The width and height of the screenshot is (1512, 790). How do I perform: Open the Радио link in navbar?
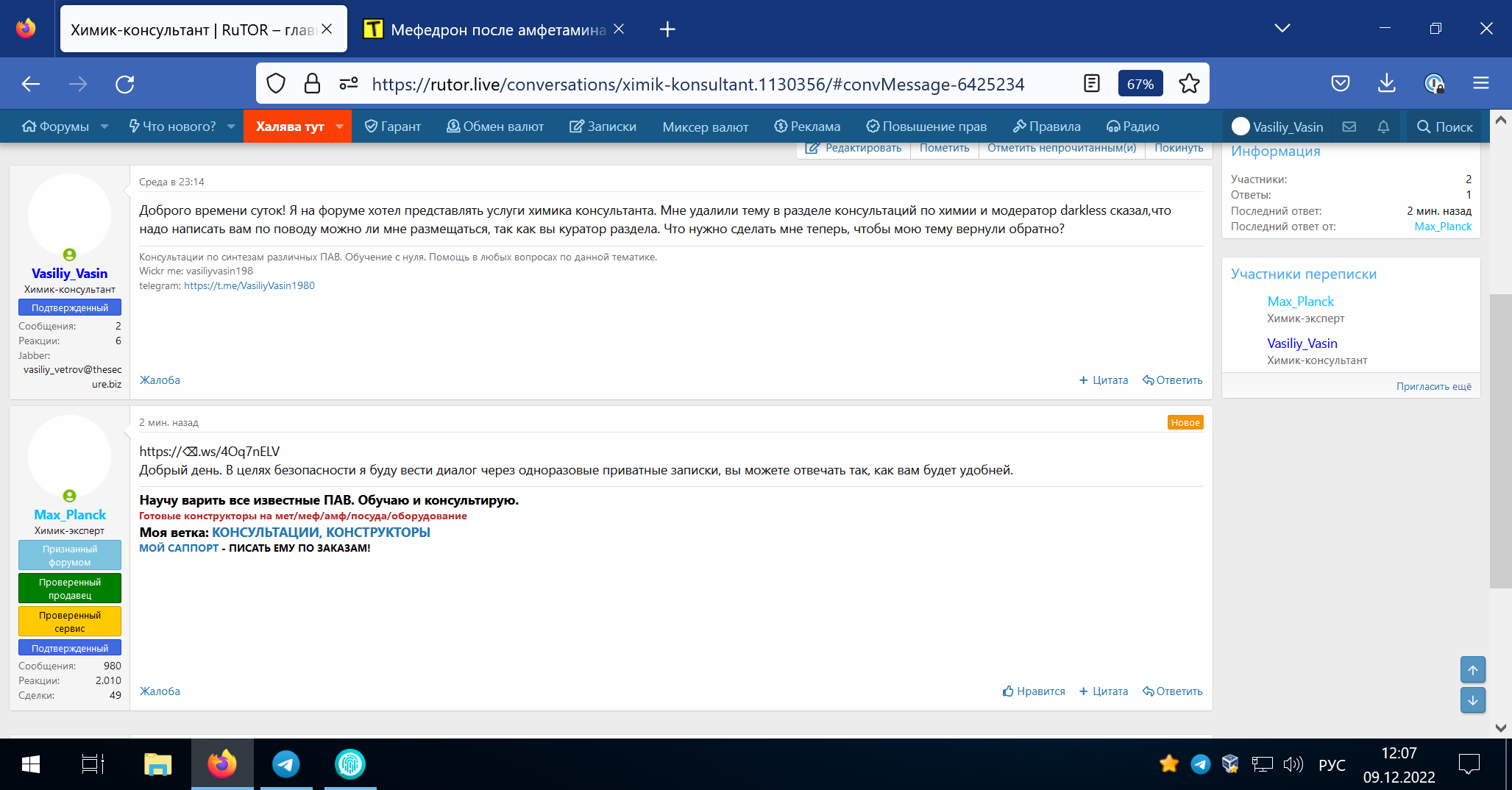click(1133, 127)
